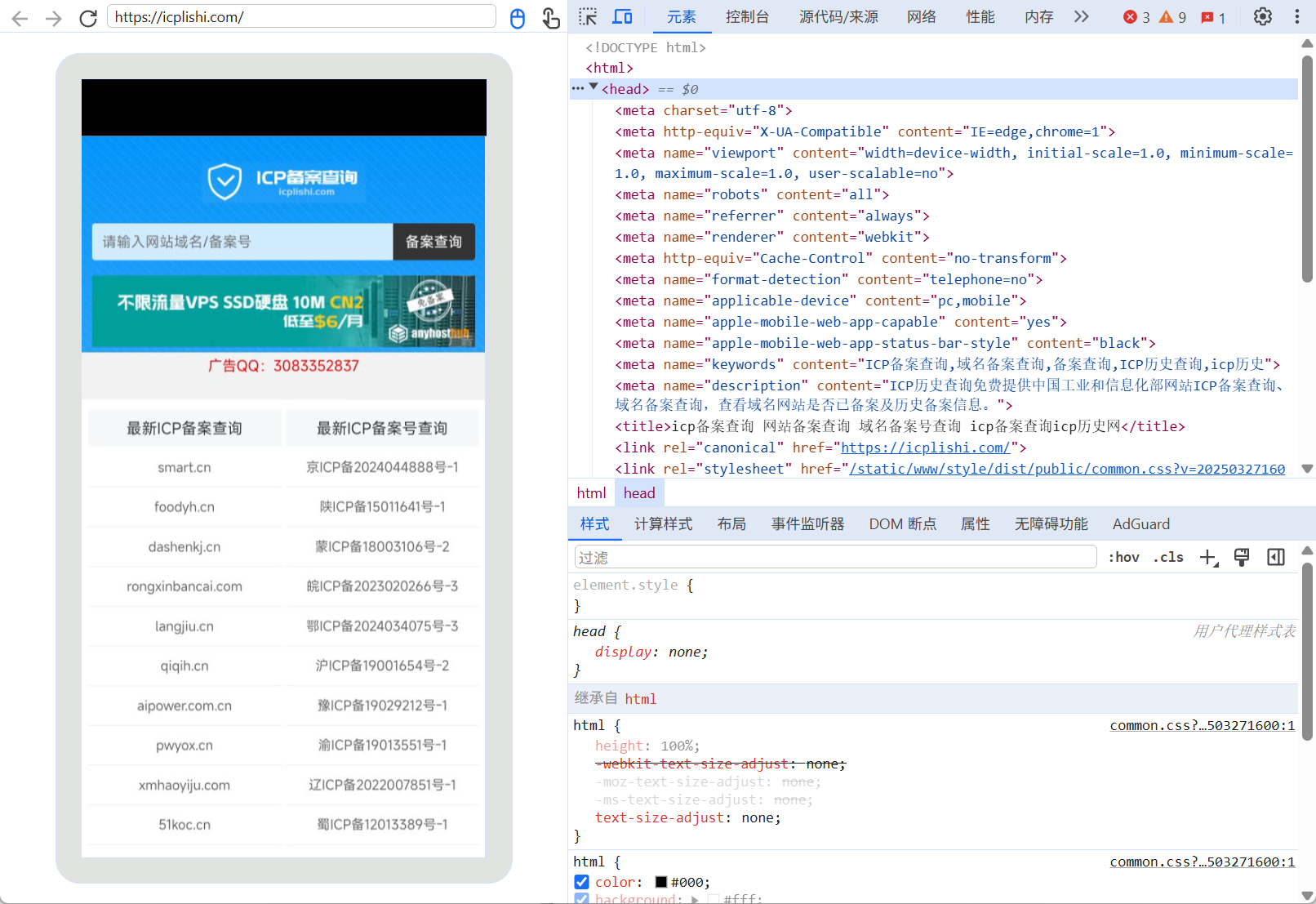1316x904 pixels.
Task: Open the AdGuard pane
Action: point(1140,524)
